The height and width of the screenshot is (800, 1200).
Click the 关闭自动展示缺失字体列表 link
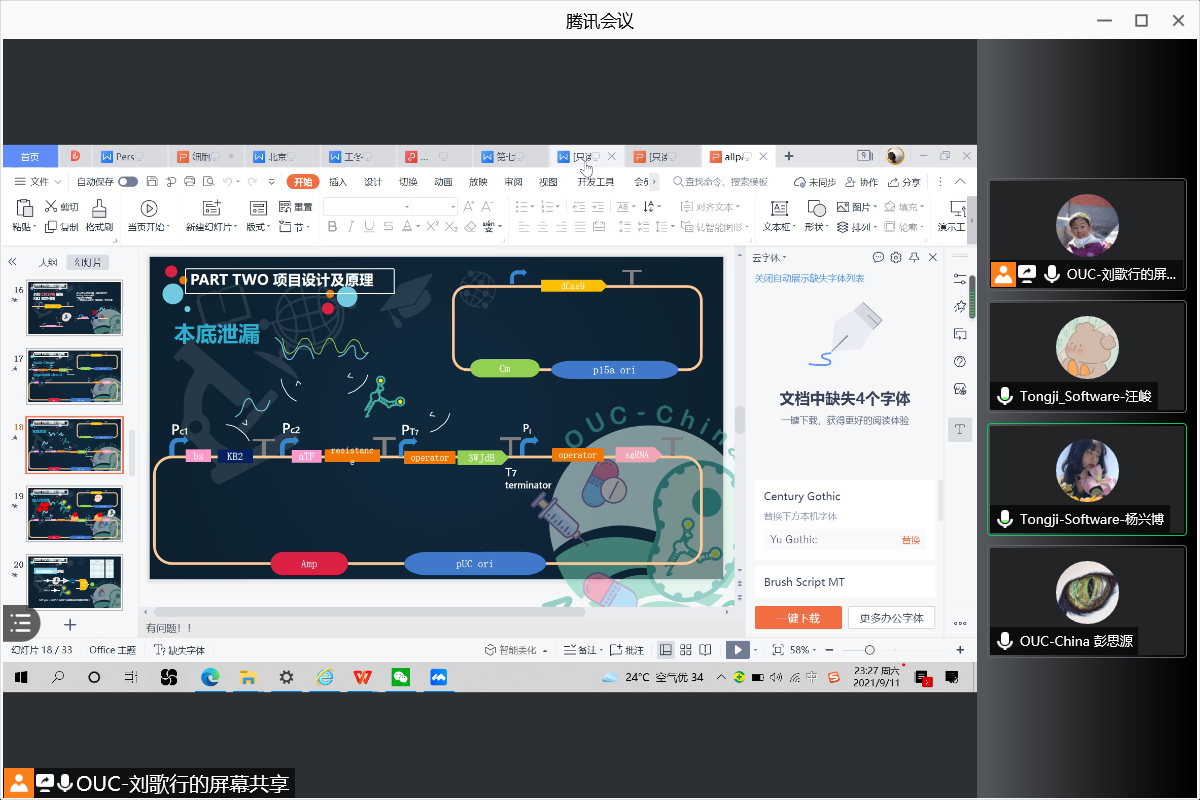809,278
